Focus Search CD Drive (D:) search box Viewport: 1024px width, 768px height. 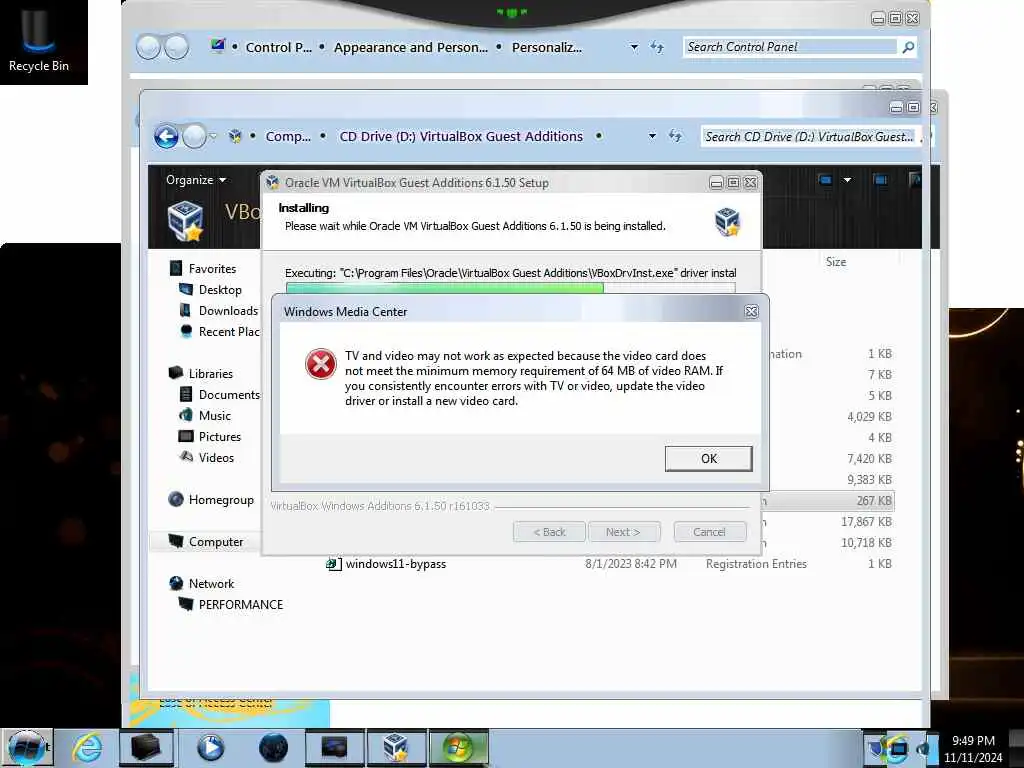click(810, 136)
